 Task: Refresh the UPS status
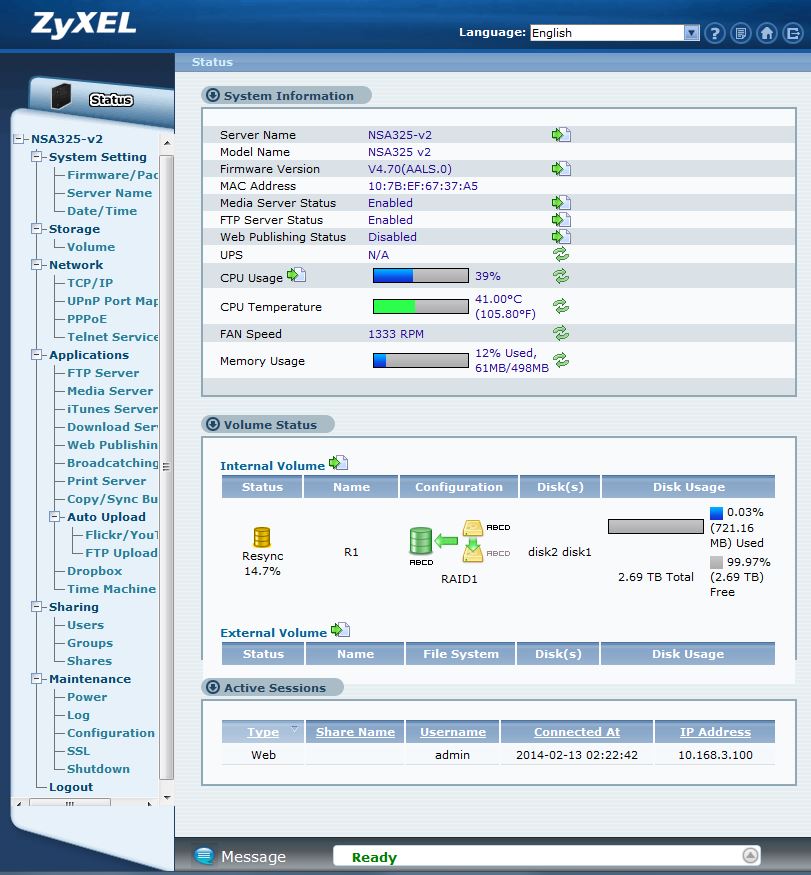(561, 254)
